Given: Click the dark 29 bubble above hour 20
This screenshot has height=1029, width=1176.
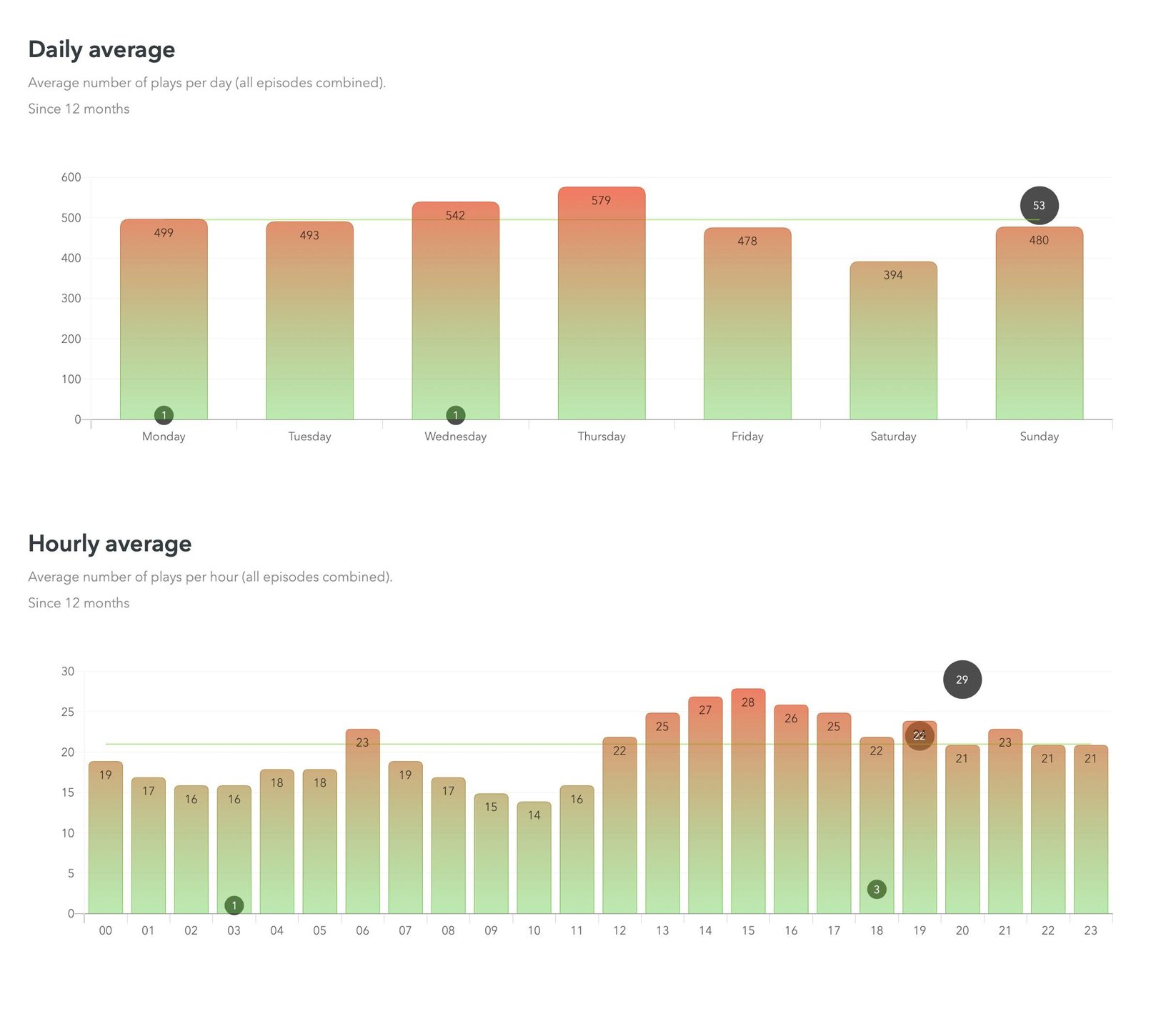Looking at the screenshot, I should pos(962,680).
